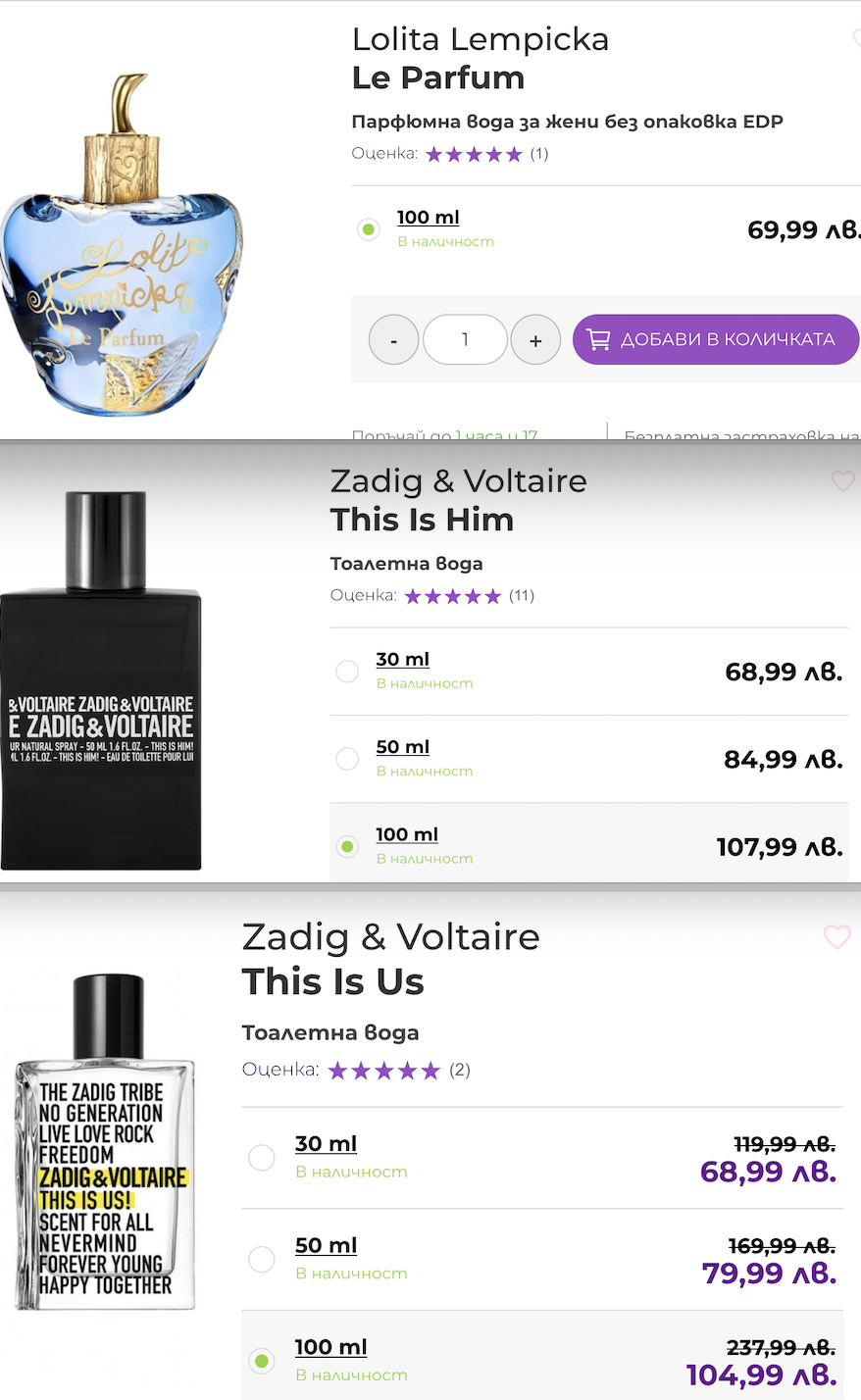Open the This Is Us bottle image

coord(106,1142)
